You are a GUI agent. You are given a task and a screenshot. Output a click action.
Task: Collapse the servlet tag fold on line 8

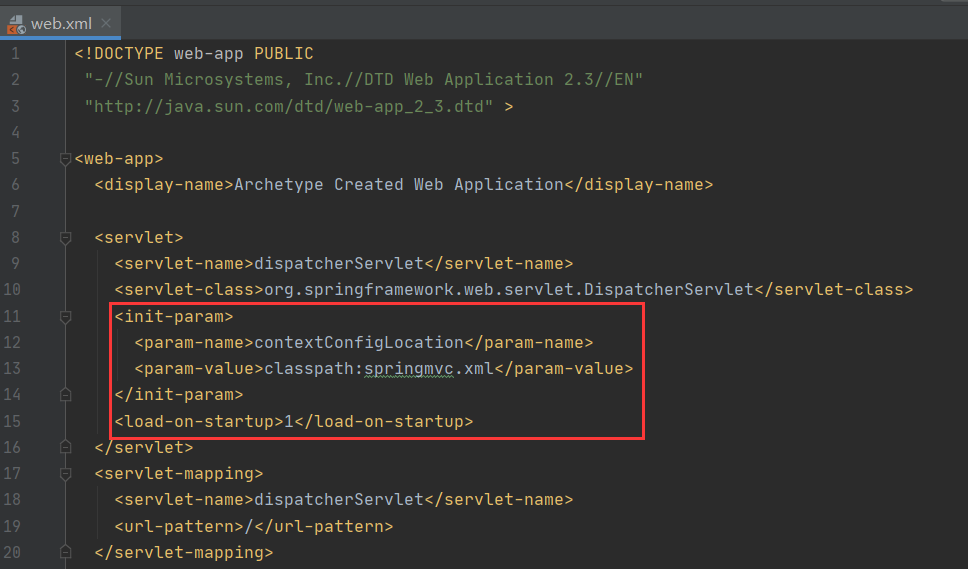(65, 238)
